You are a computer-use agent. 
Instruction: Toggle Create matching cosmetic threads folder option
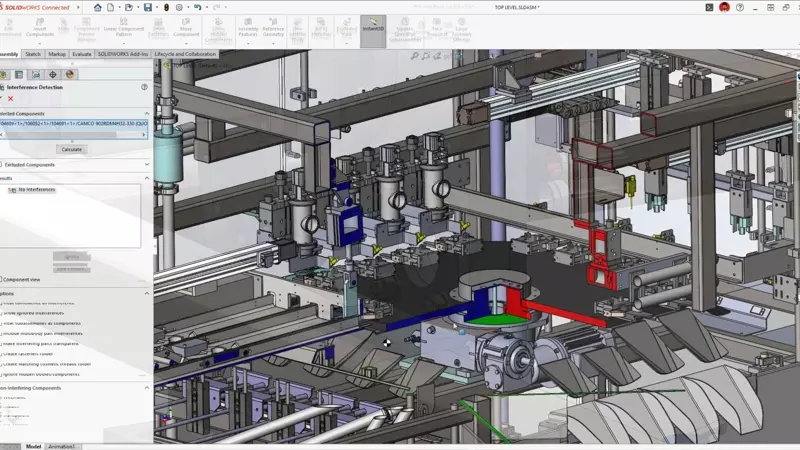[2, 364]
